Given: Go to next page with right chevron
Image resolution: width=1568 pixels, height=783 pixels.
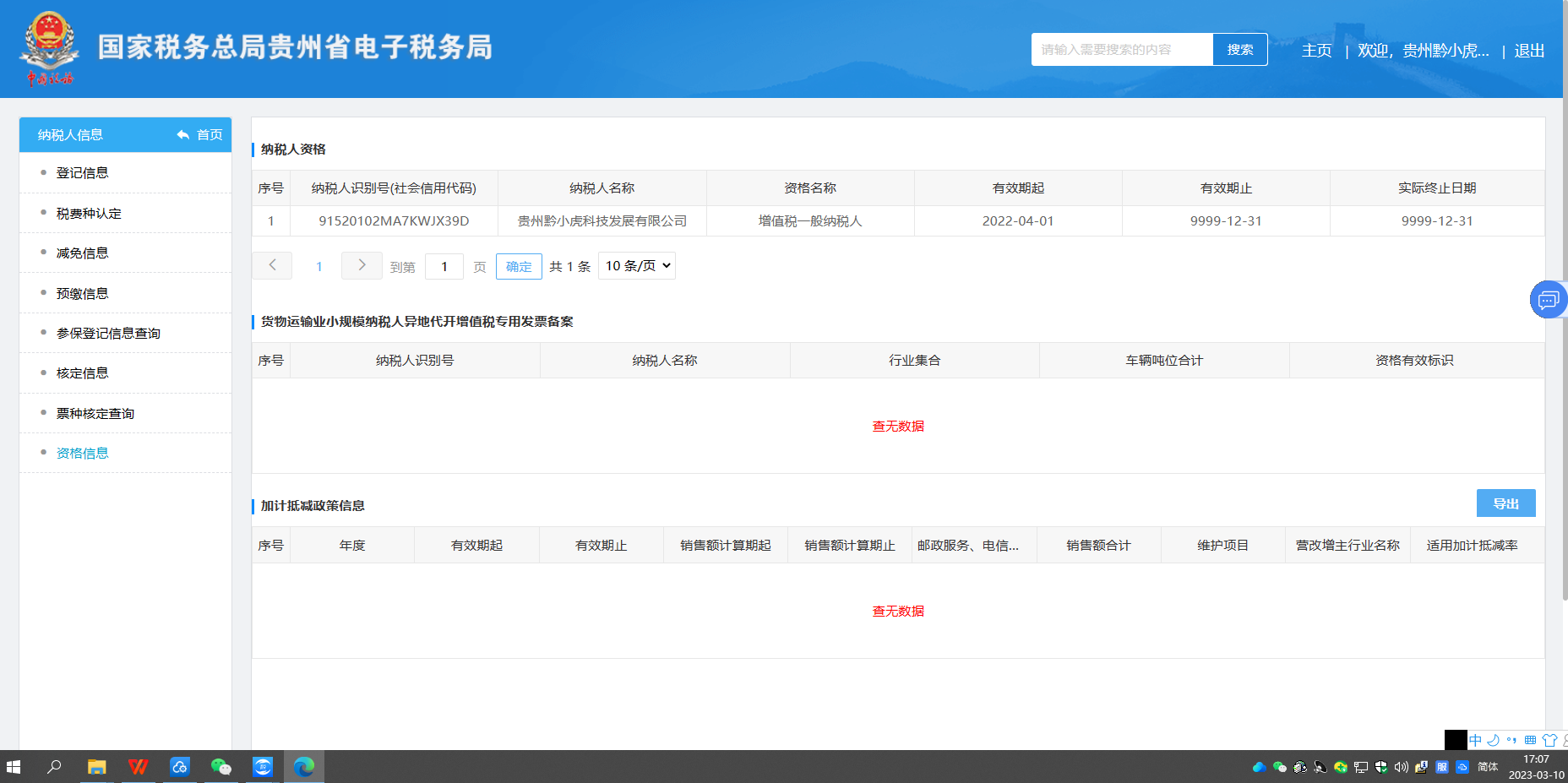Looking at the screenshot, I should pyautogui.click(x=362, y=265).
